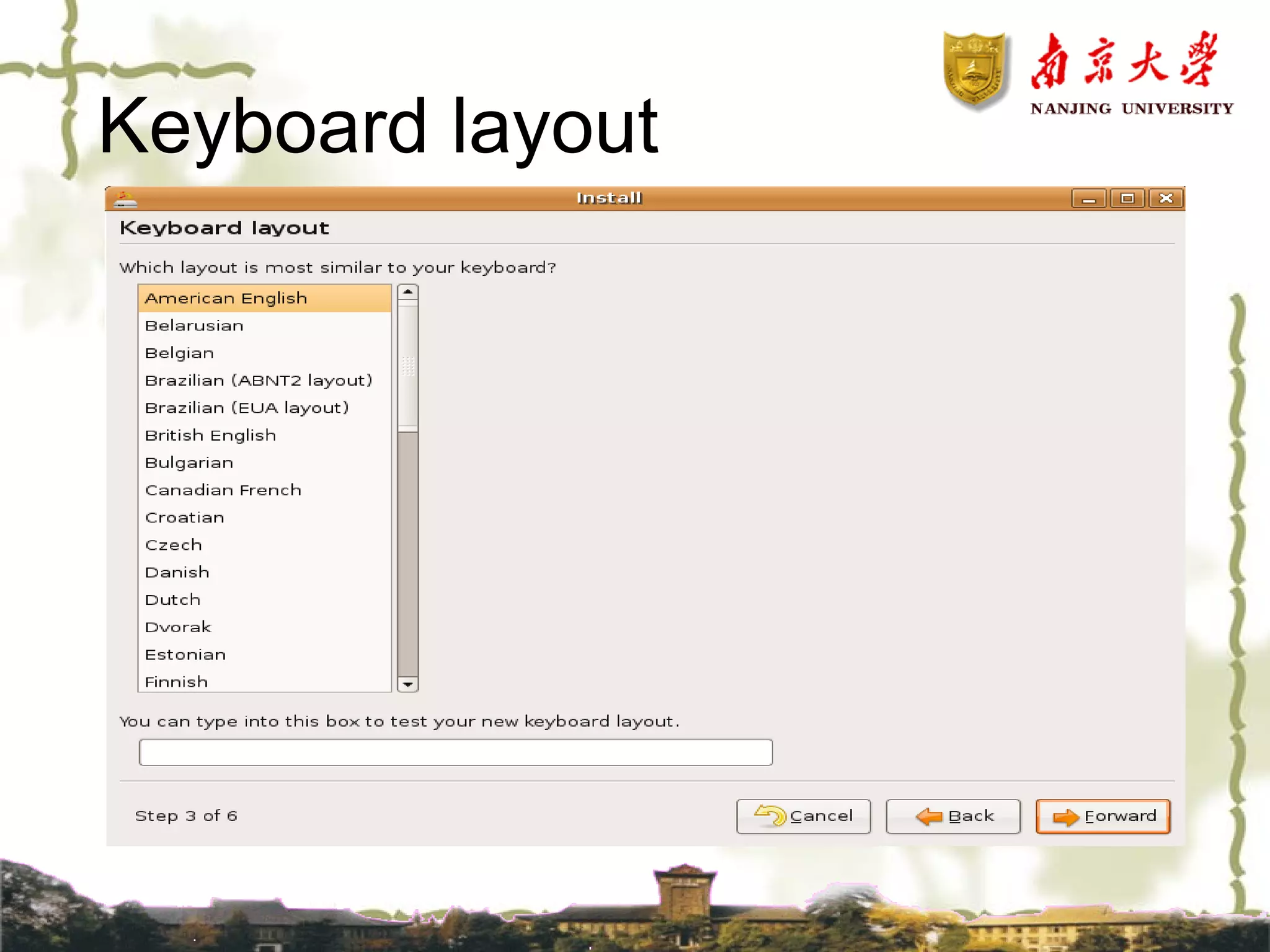Image resolution: width=1270 pixels, height=952 pixels.
Task: Maximize the Install window
Action: tap(1127, 198)
